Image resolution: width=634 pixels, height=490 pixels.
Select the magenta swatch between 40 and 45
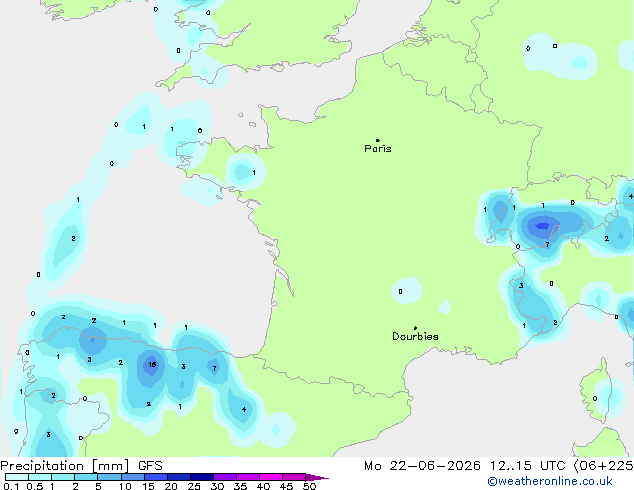click(x=271, y=477)
